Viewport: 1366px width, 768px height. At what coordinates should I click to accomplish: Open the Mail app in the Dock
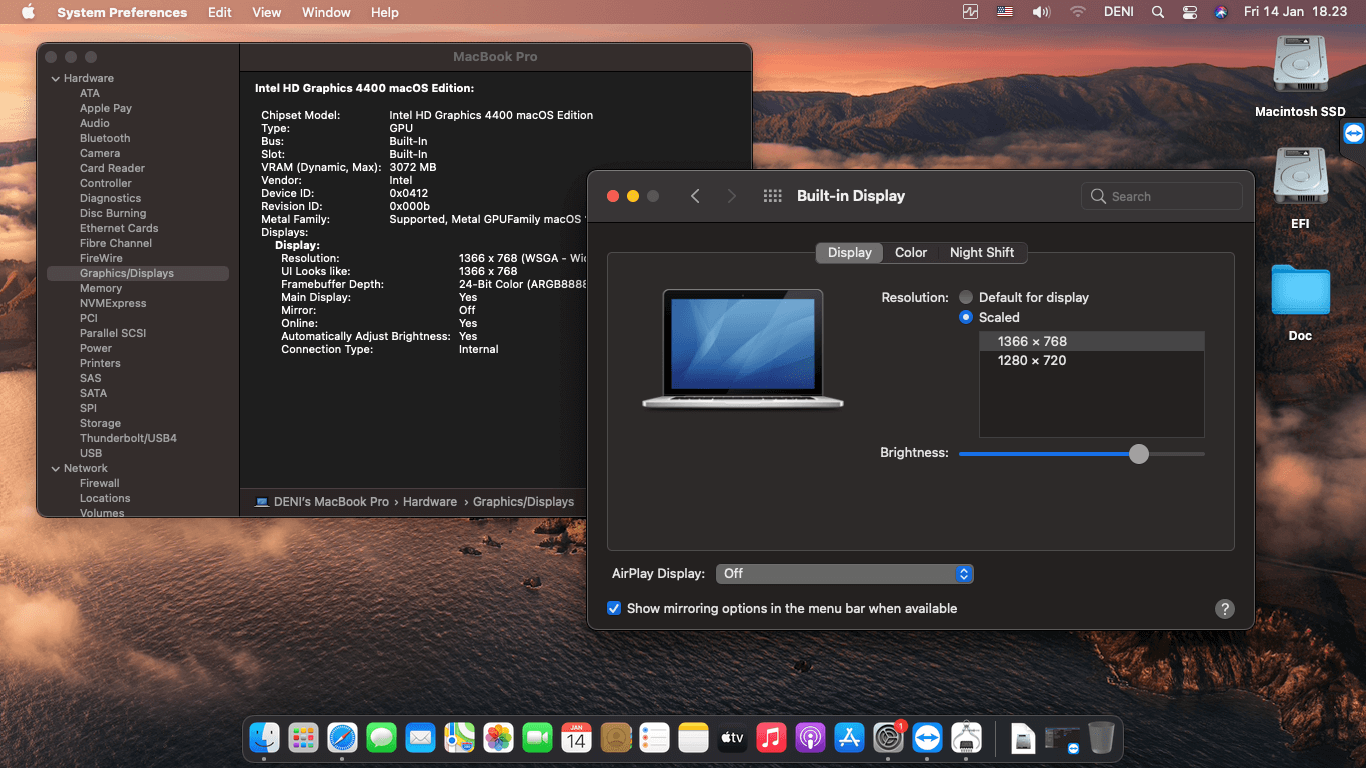(x=420, y=738)
